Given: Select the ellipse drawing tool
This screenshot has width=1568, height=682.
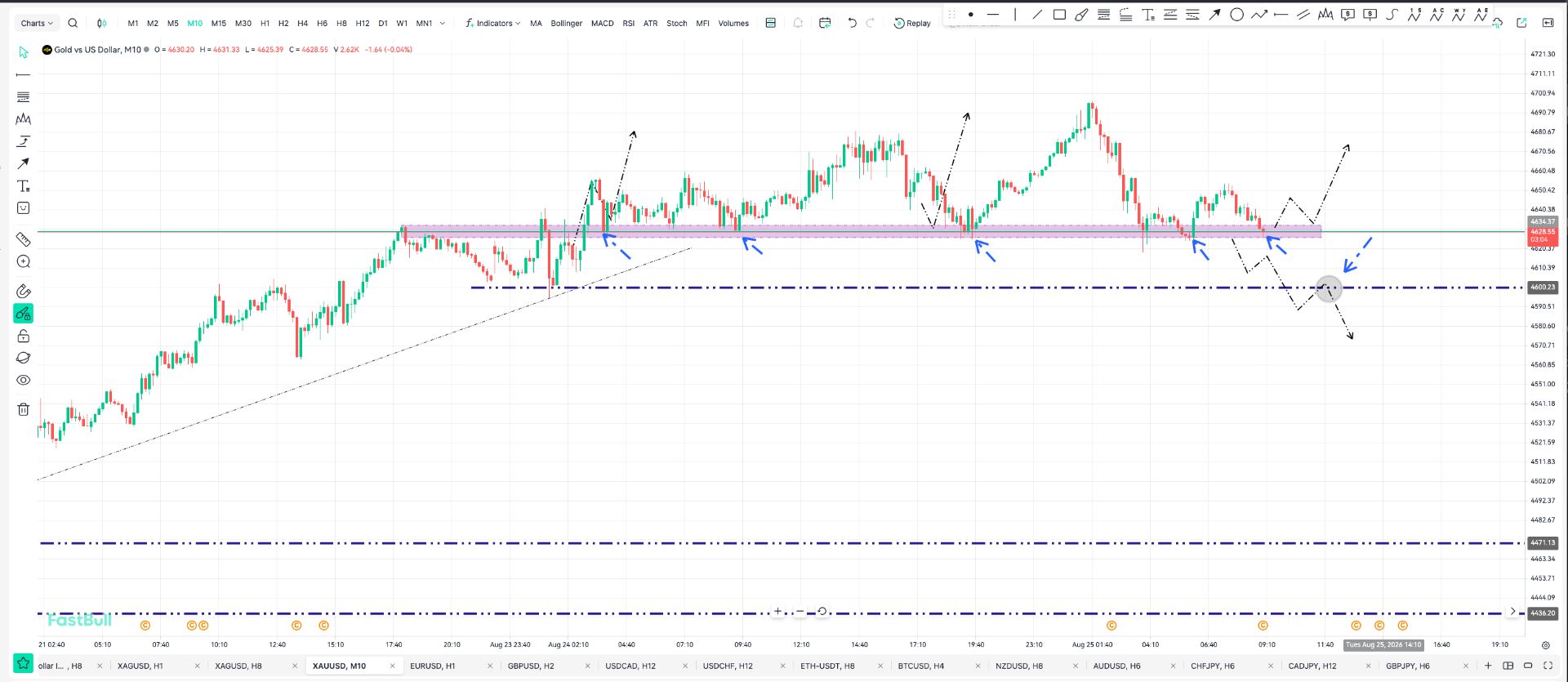Looking at the screenshot, I should (1236, 14).
